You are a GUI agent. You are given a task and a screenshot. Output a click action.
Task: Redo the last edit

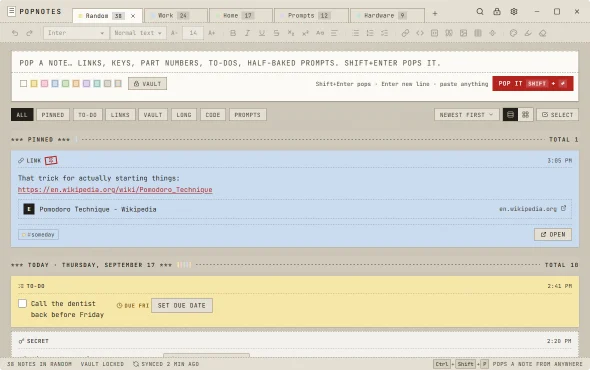click(x=29, y=33)
